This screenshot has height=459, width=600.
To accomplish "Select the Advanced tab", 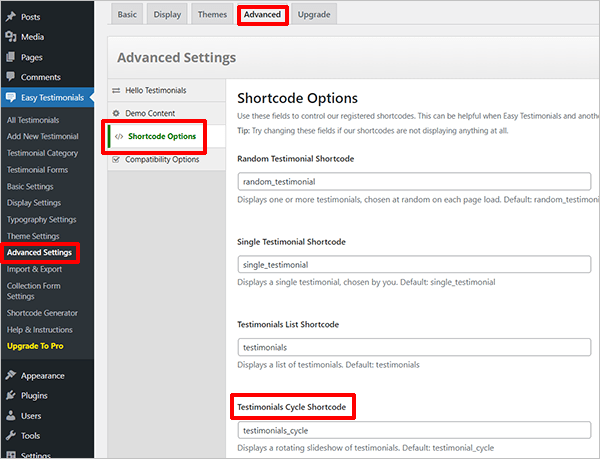I will (x=262, y=14).
